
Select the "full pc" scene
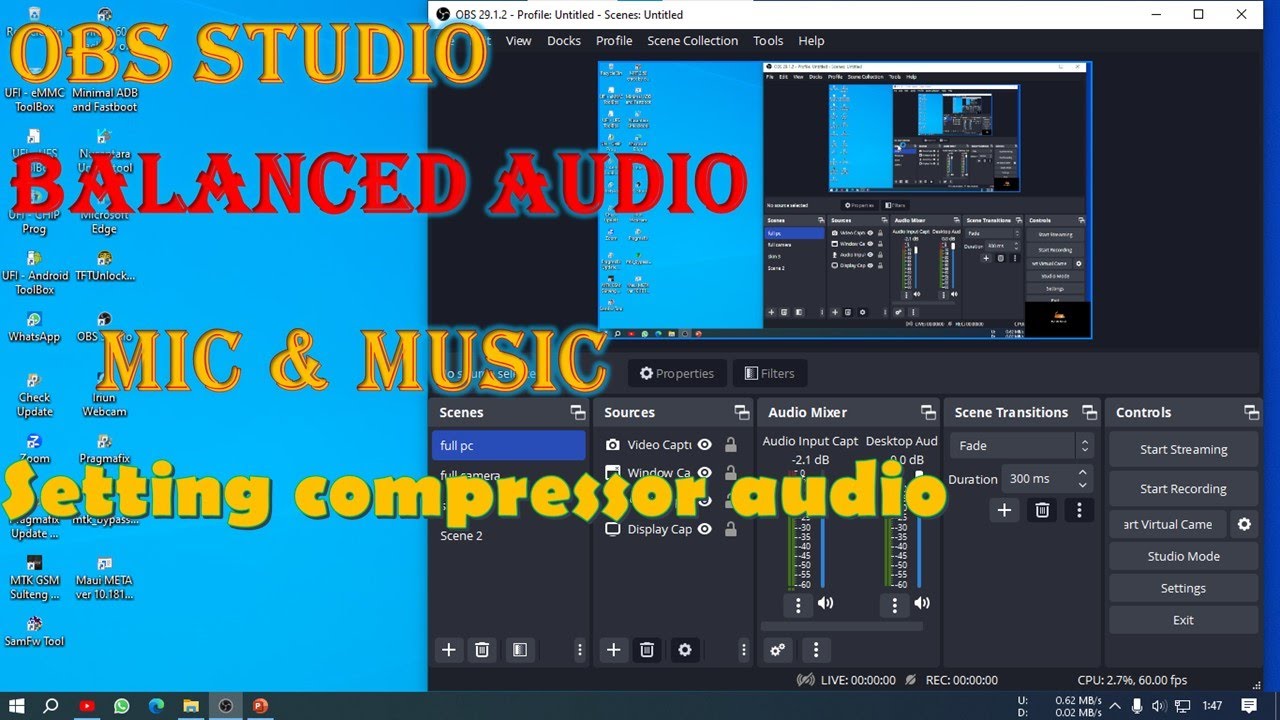[511, 445]
